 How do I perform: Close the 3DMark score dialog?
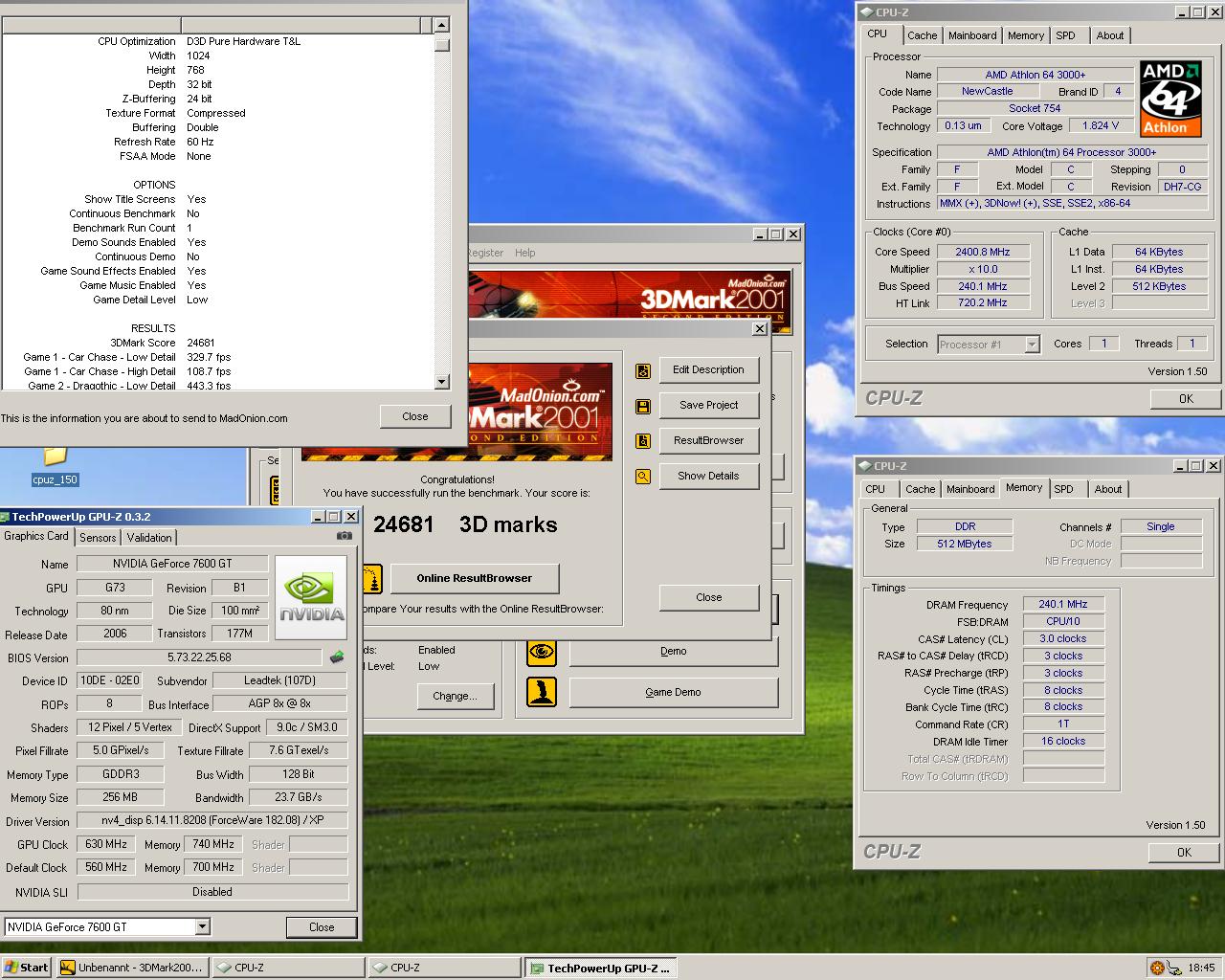coord(708,597)
